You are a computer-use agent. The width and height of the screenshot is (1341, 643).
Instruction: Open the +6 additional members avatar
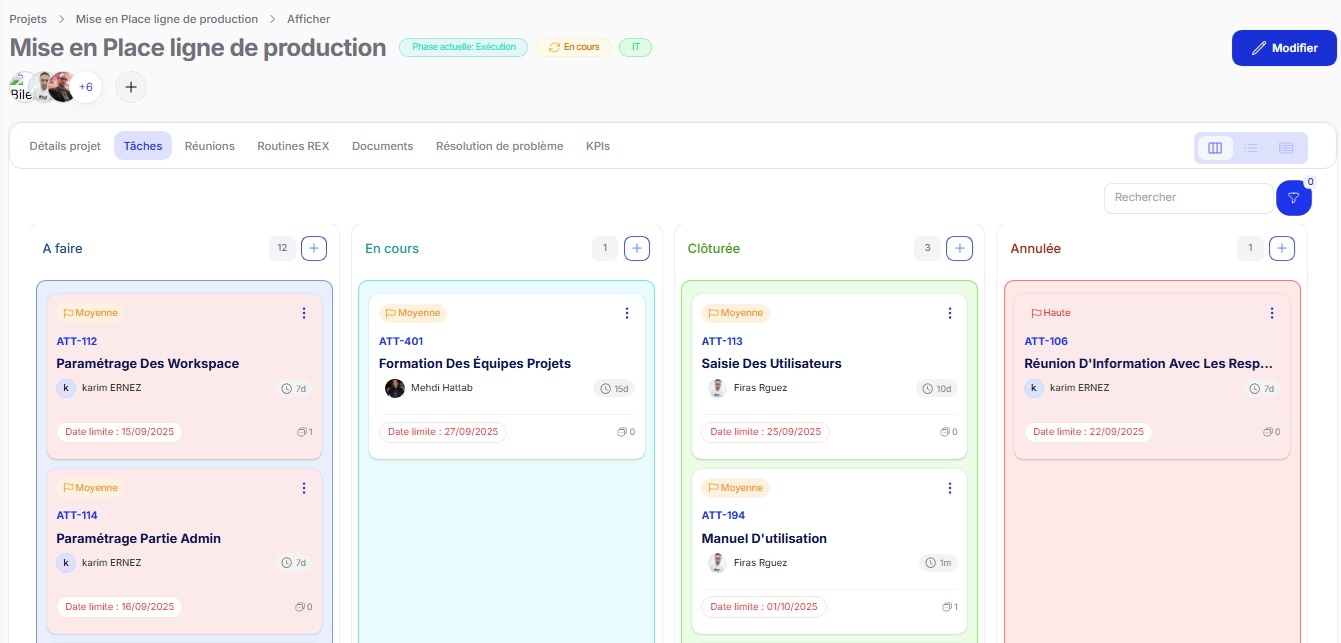(86, 87)
